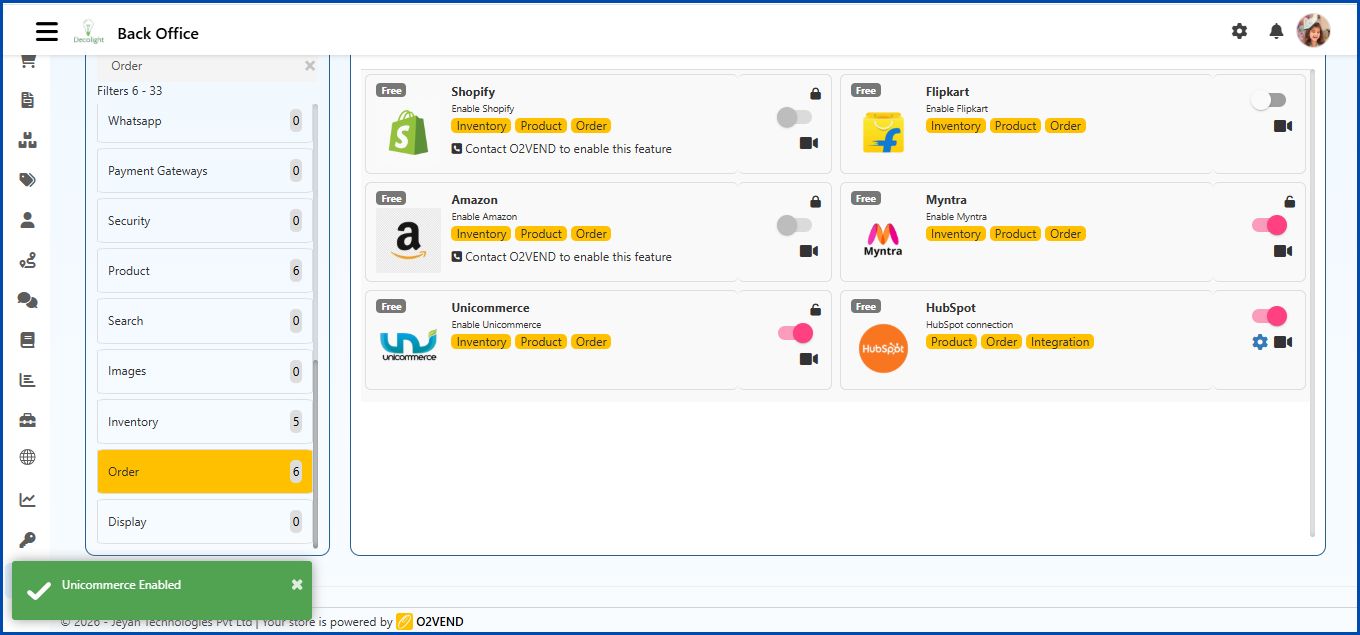Expand the hamburger navigation menu
Image resolution: width=1360 pixels, height=635 pixels.
(47, 31)
